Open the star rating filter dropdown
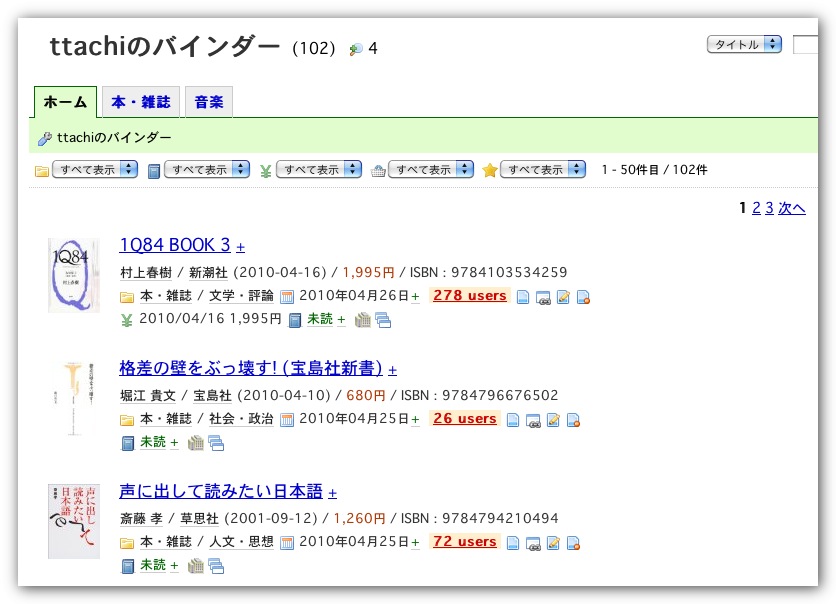This screenshot has height=604, width=836. 543,170
